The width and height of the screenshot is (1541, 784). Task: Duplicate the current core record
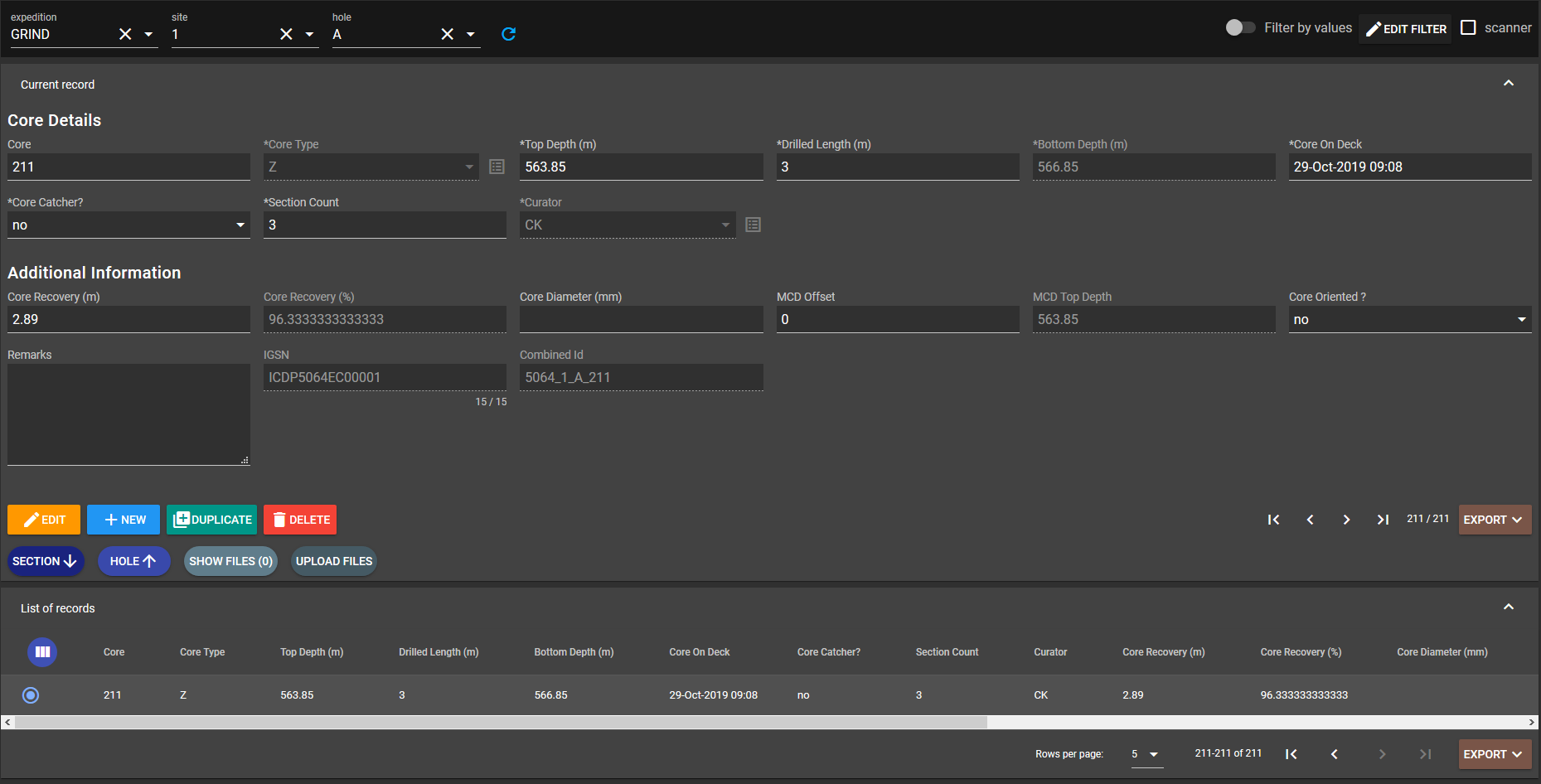pos(211,520)
